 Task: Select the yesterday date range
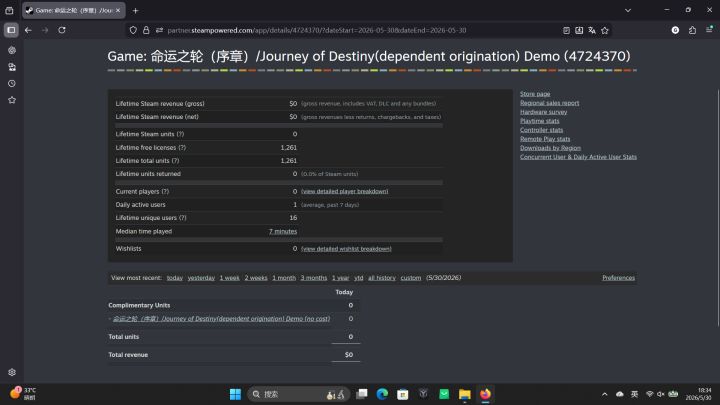pos(201,278)
